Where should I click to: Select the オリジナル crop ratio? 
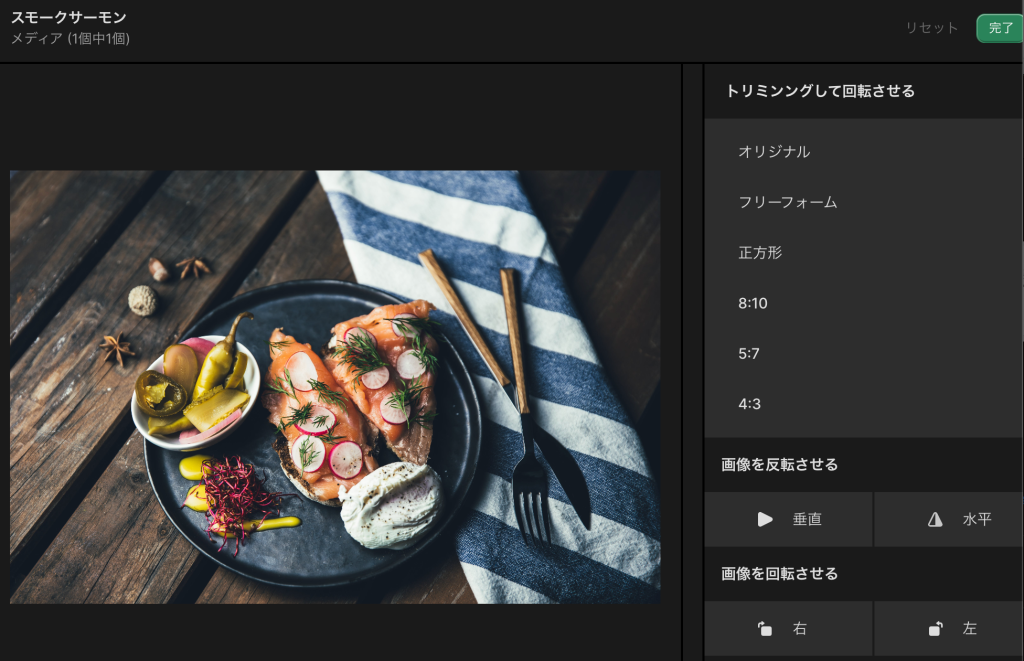(774, 152)
